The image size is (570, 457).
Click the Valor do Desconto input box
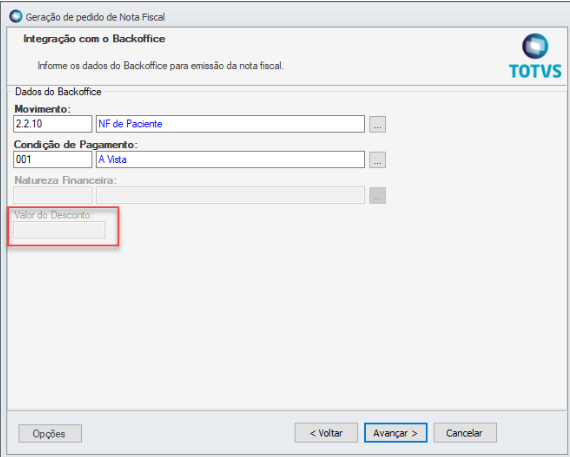click(59, 230)
